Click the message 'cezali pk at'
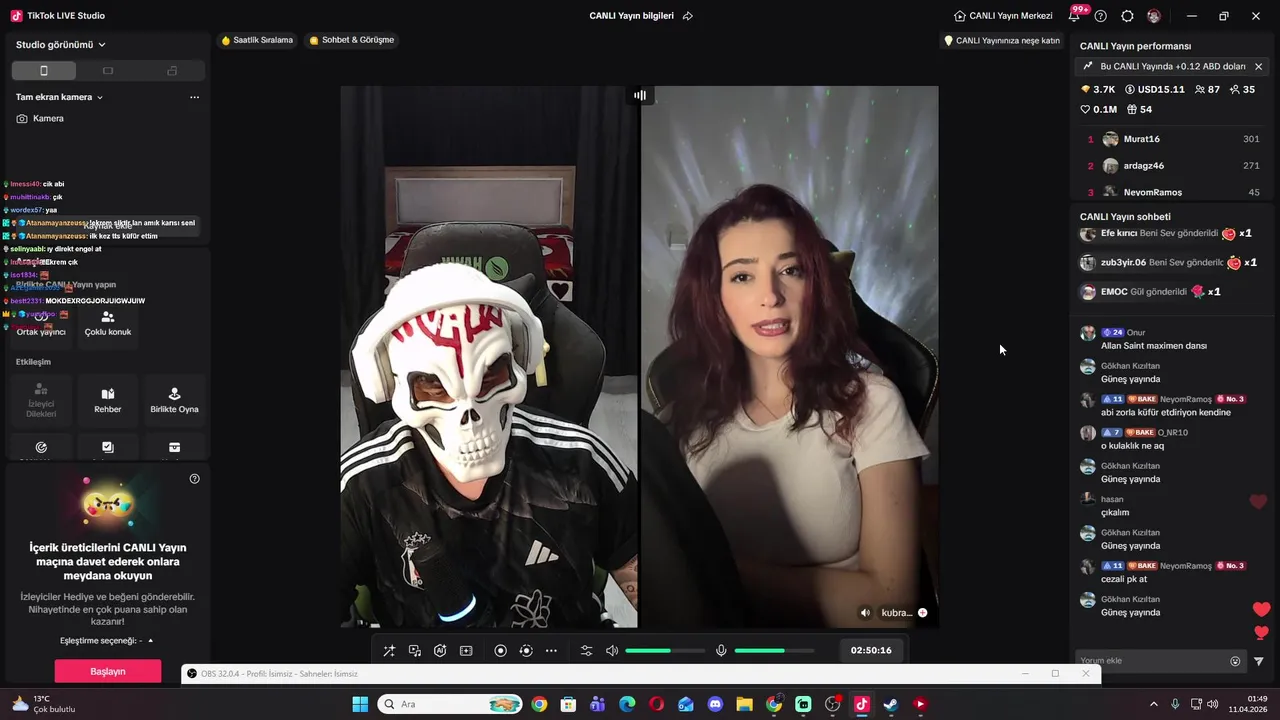The height and width of the screenshot is (720, 1280). (1124, 579)
